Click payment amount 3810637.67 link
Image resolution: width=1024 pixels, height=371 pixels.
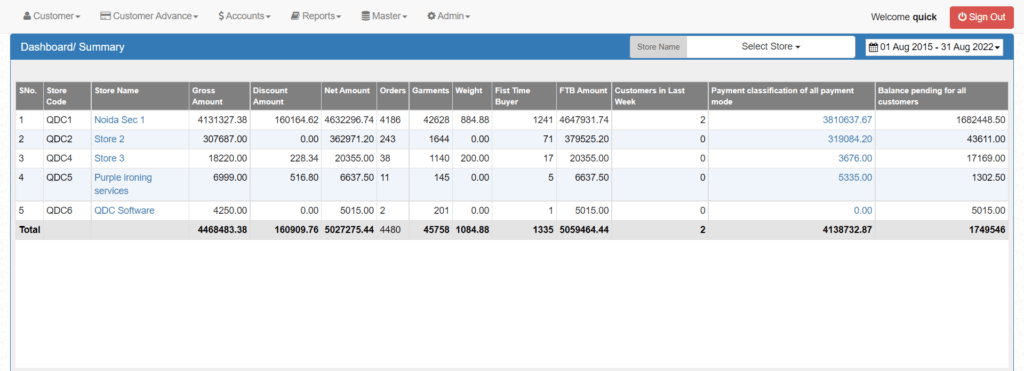[x=847, y=120]
